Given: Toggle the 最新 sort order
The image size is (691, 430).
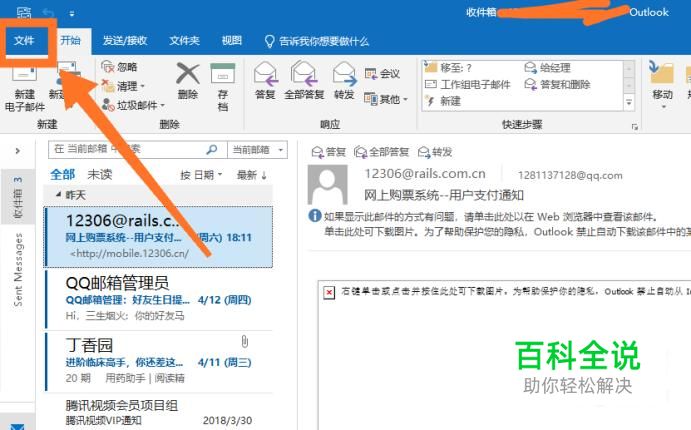Looking at the screenshot, I should tap(252, 175).
